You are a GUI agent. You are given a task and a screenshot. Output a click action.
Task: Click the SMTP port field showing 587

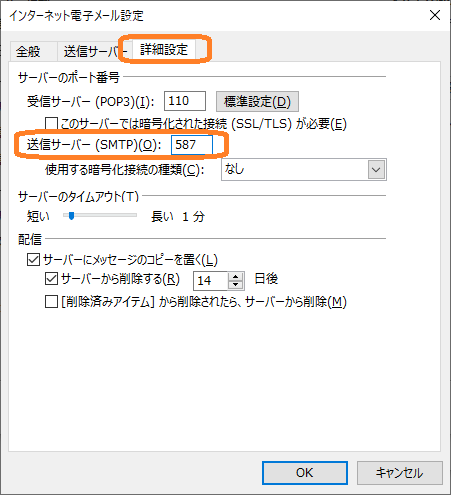[192, 145]
